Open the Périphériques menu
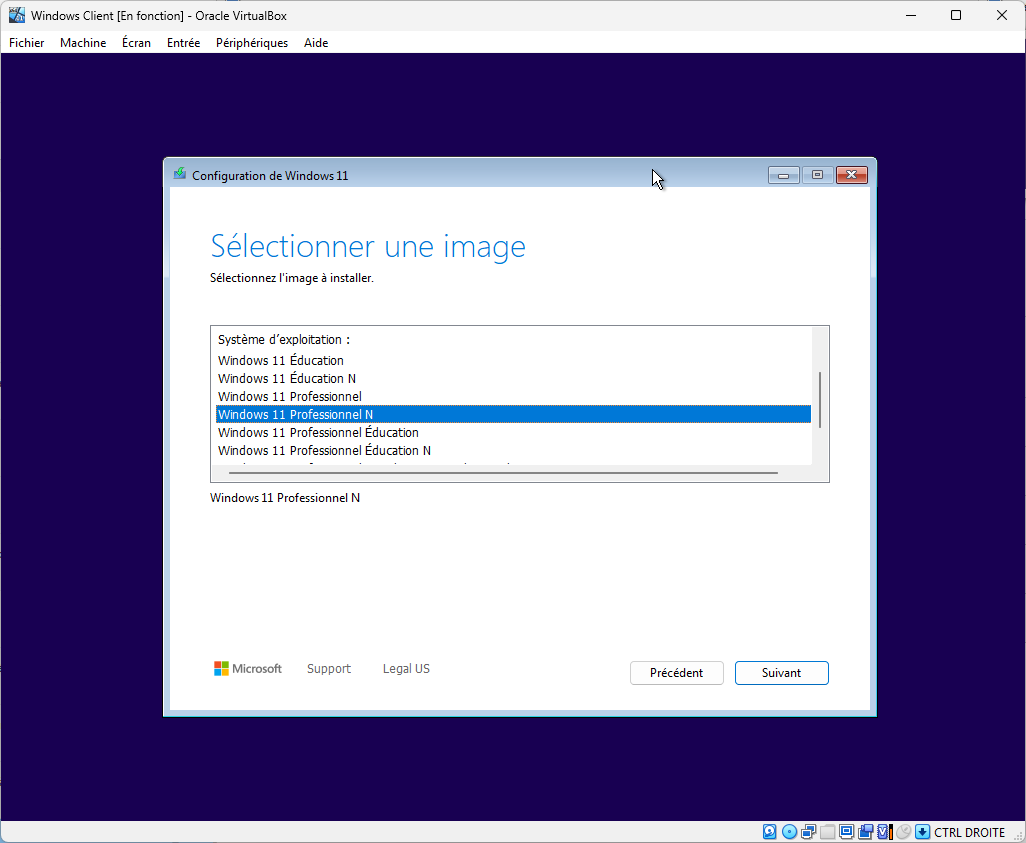 (252, 43)
